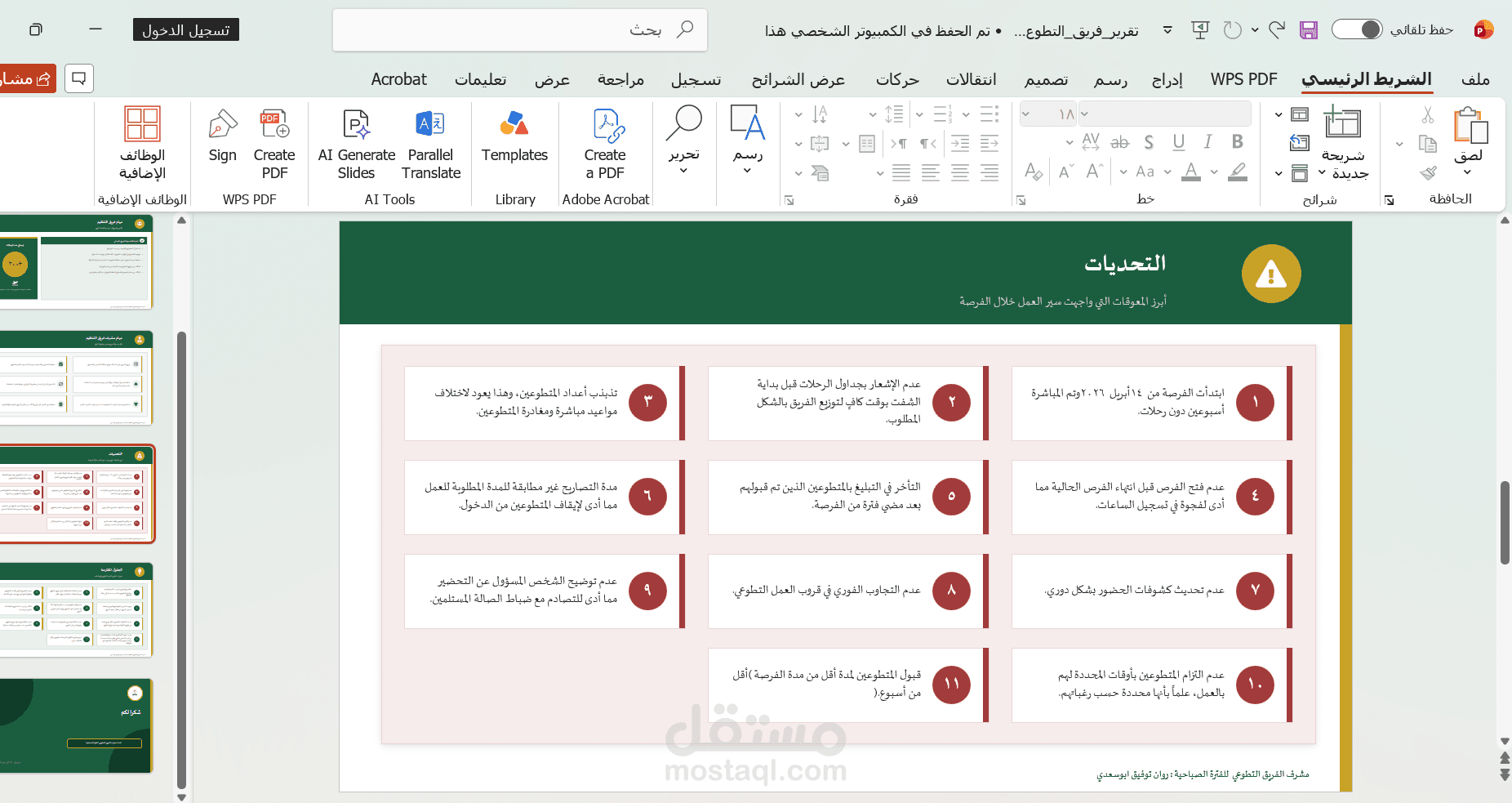This screenshot has width=1512, height=803.
Task: Click the Save icon in the title bar
Action: click(x=1309, y=30)
